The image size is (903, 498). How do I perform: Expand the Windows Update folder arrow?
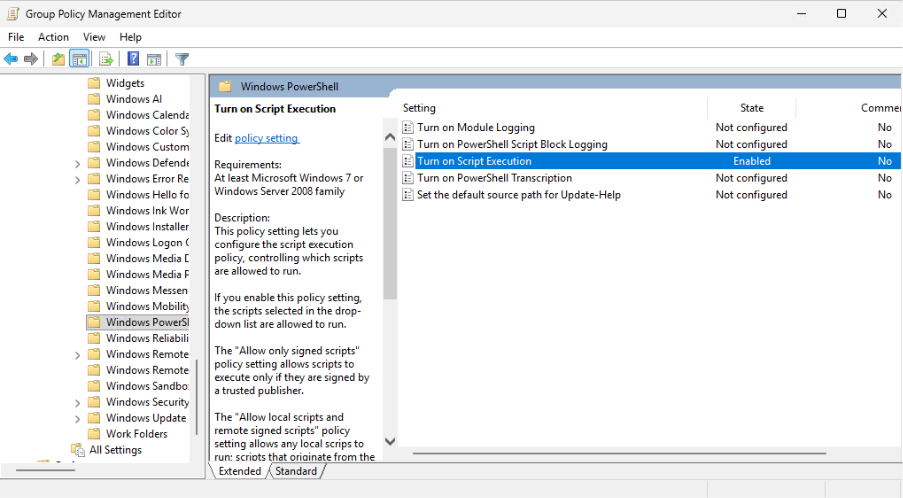coord(78,418)
